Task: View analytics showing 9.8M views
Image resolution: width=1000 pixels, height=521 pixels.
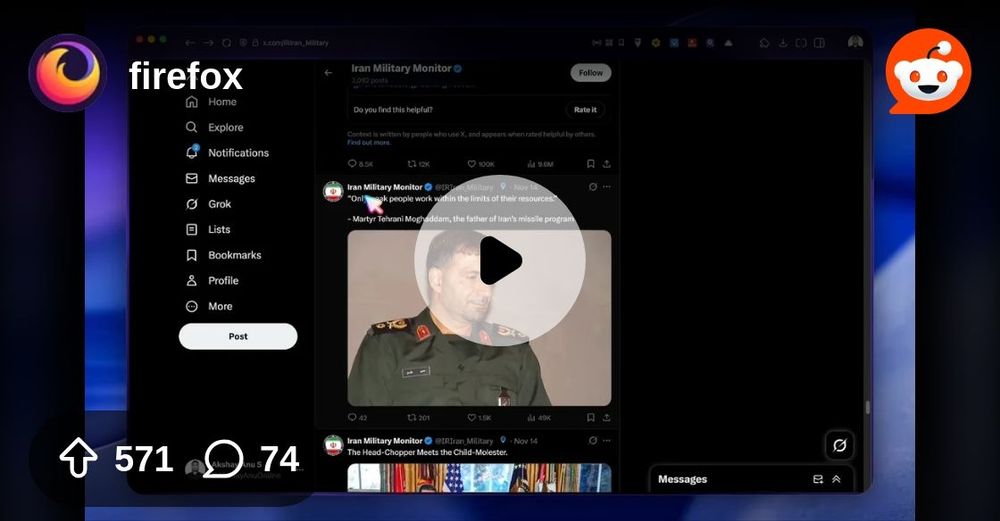Action: click(x=540, y=164)
